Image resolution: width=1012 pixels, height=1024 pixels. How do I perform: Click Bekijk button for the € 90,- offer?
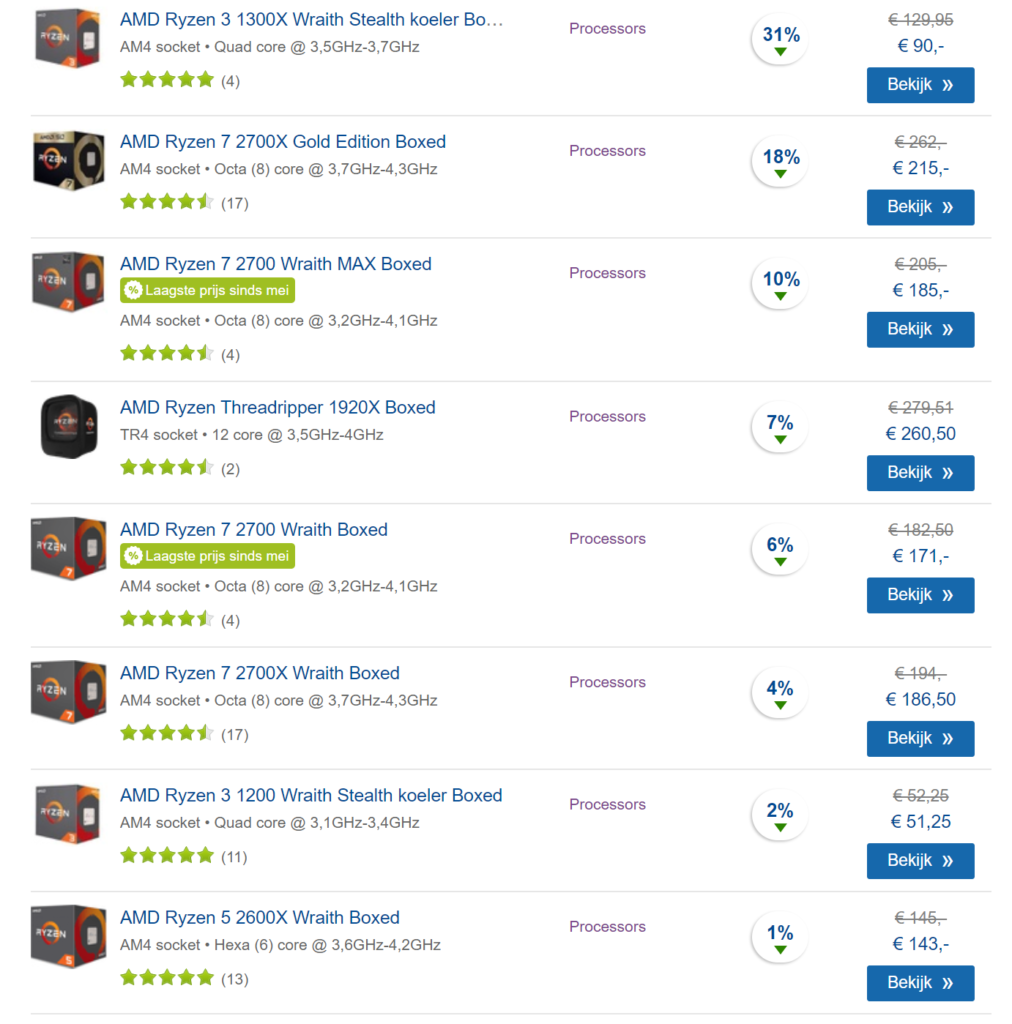coord(920,85)
